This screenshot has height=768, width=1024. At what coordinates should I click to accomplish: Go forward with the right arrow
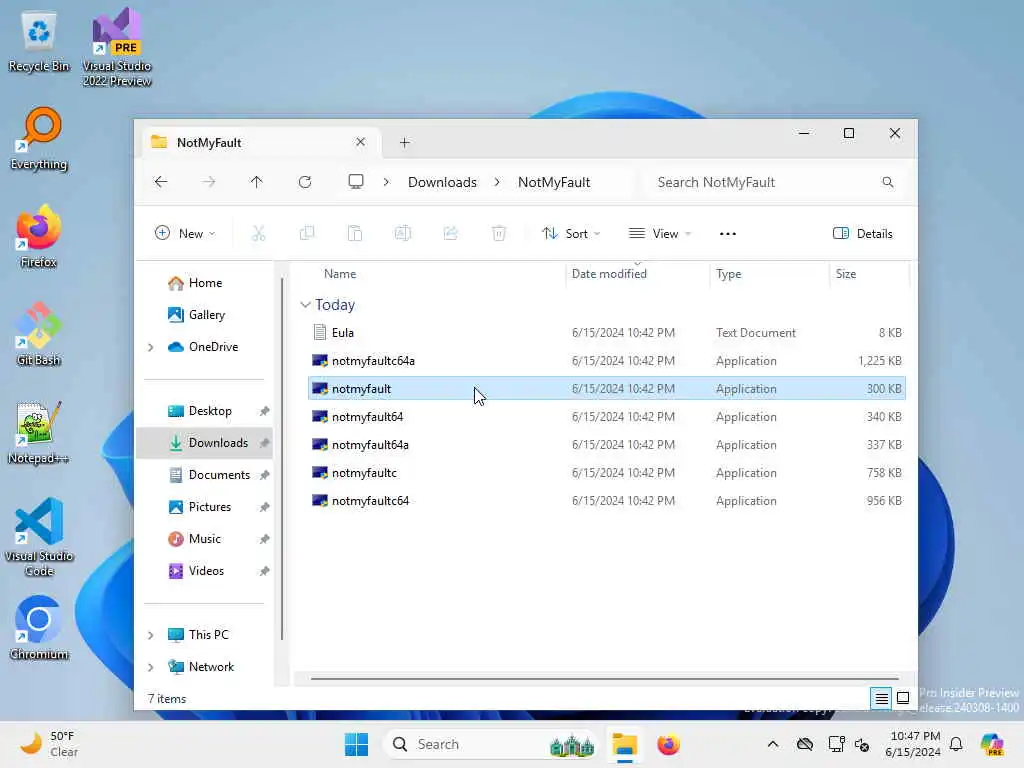pyautogui.click(x=208, y=182)
